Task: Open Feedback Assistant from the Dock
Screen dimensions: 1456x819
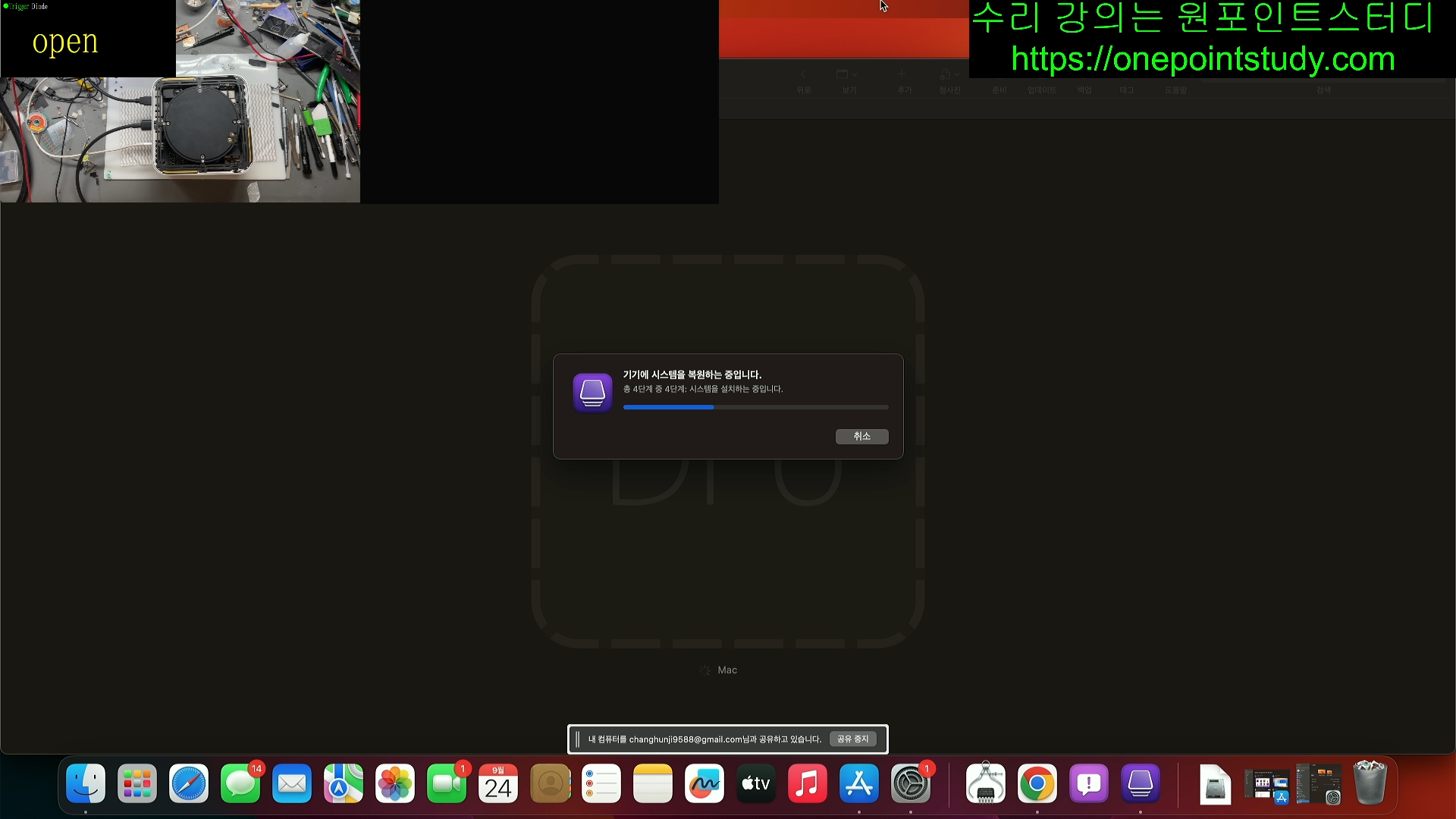Action: pos(1088,783)
